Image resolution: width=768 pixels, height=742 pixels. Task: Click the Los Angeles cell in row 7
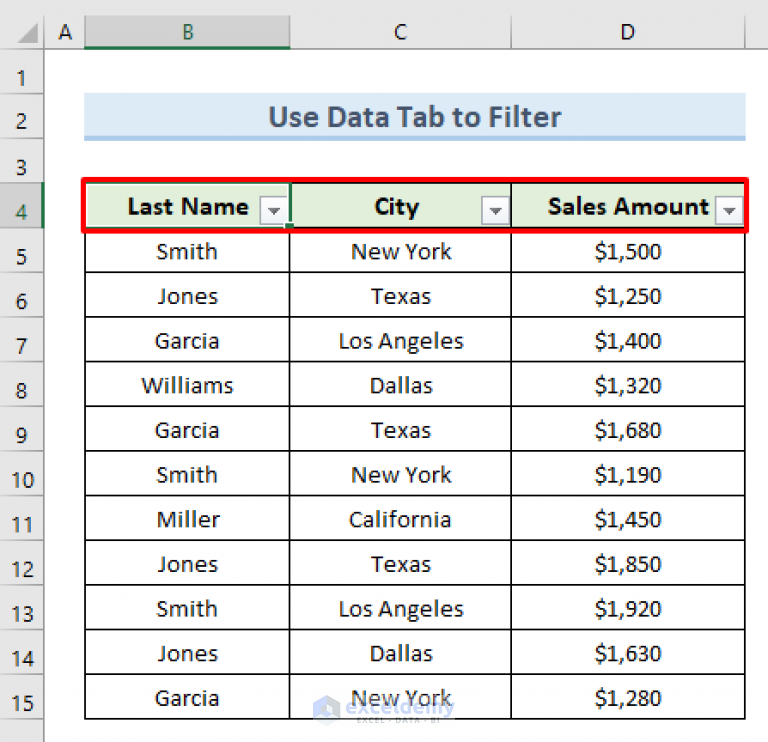[400, 341]
